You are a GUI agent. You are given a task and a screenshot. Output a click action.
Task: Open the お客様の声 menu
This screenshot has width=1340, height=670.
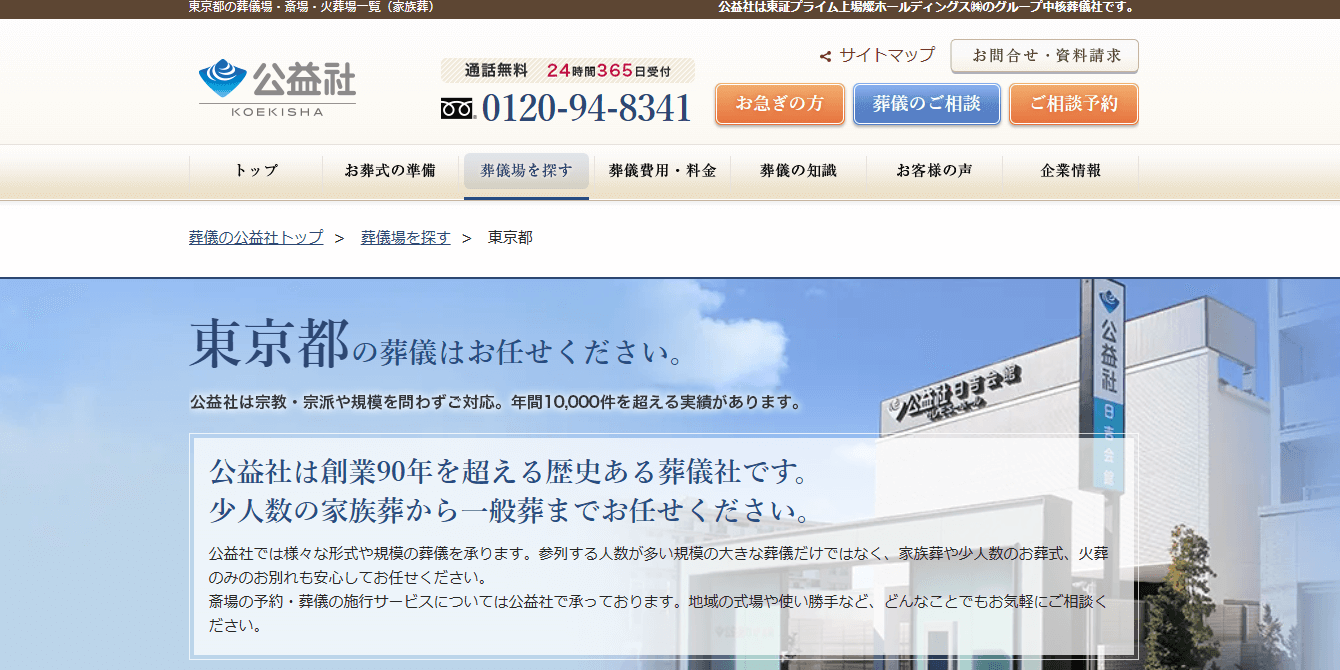(934, 171)
